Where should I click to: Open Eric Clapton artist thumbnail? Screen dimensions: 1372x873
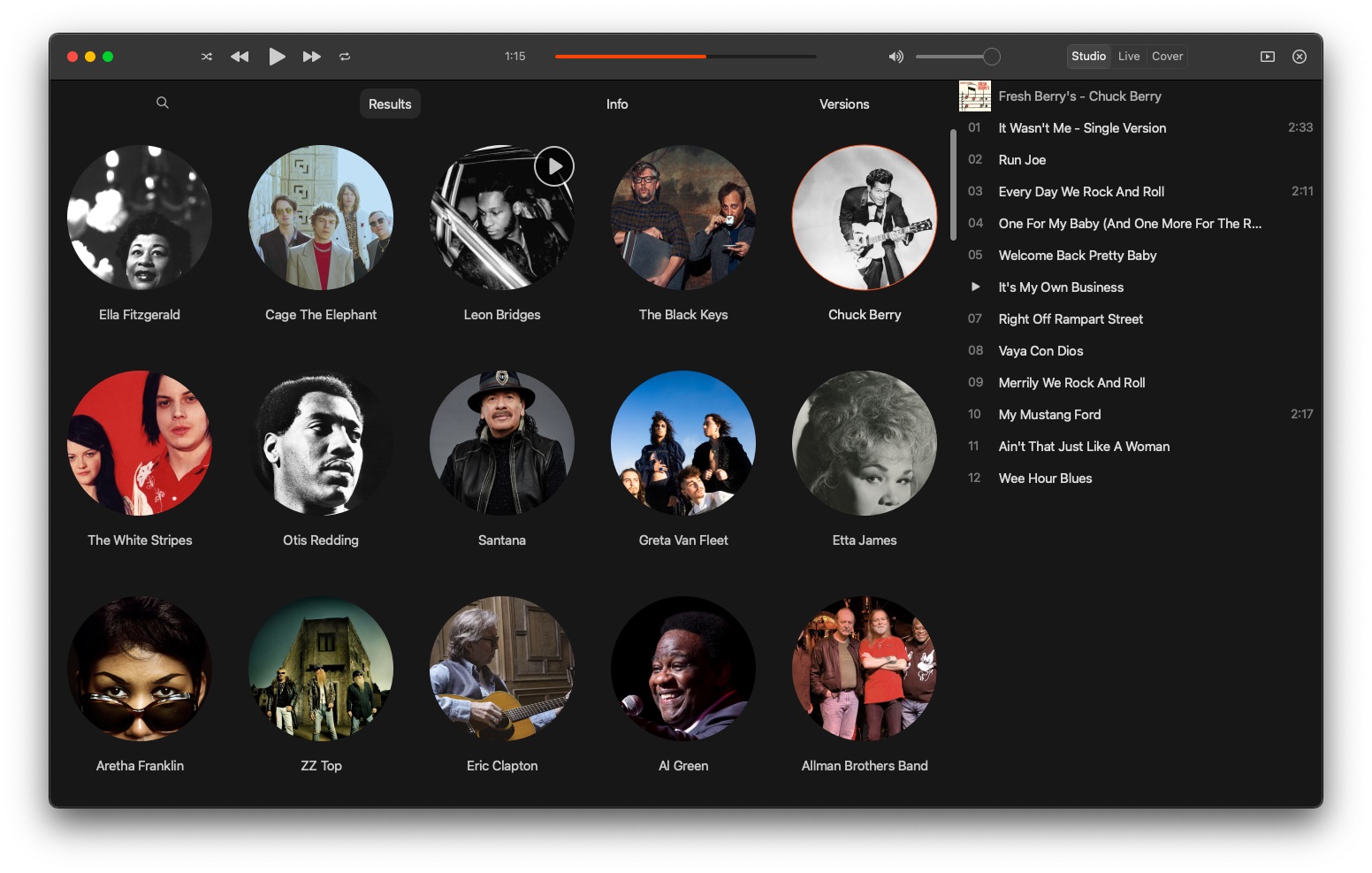click(502, 669)
